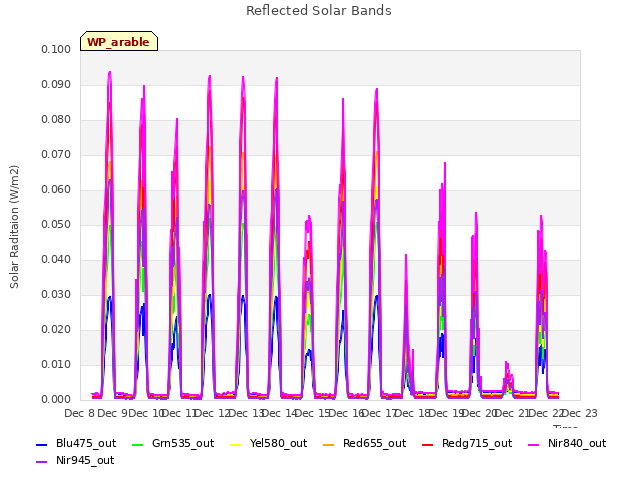Click the 0.020 y-axis tick label
The width and height of the screenshot is (640, 480).
(x=56, y=329)
